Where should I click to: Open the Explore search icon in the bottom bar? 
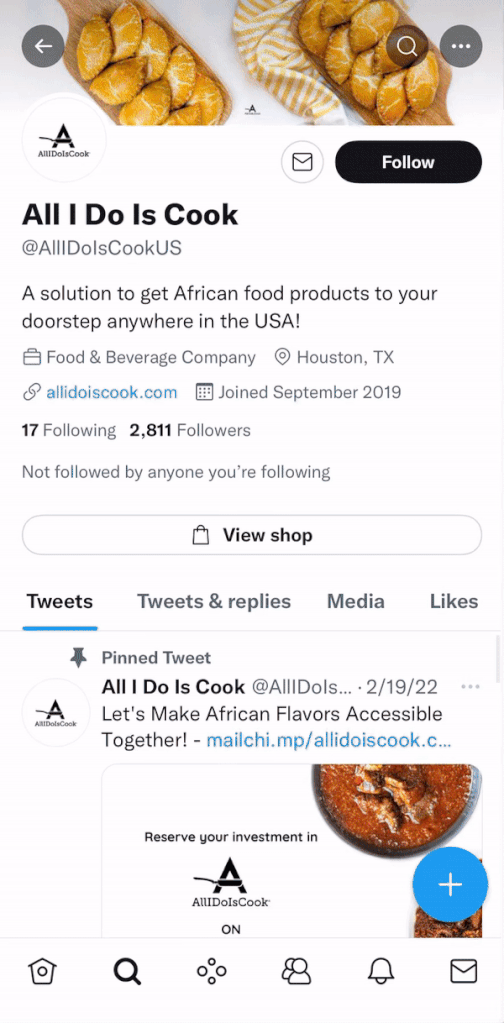click(127, 971)
